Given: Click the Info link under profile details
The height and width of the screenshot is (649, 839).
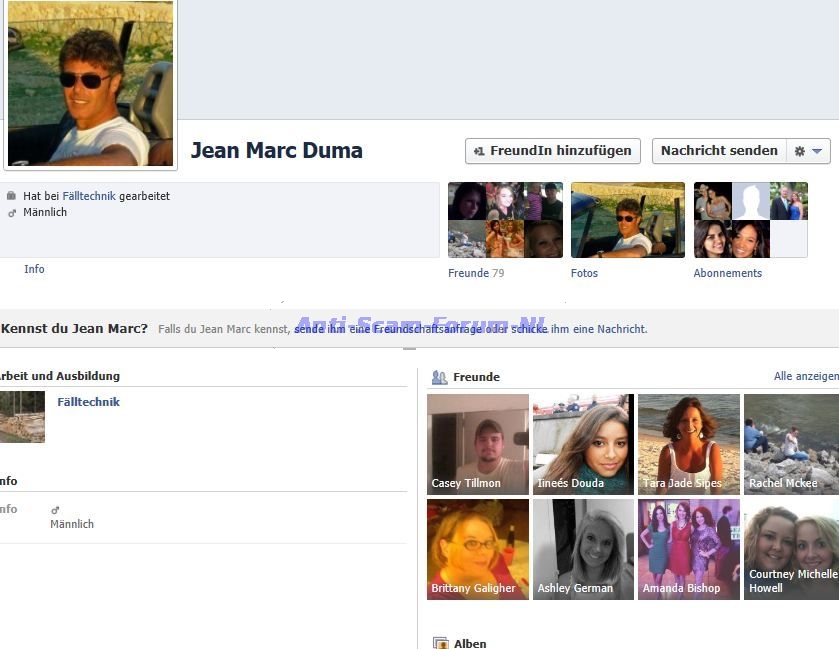Looking at the screenshot, I should point(34,269).
